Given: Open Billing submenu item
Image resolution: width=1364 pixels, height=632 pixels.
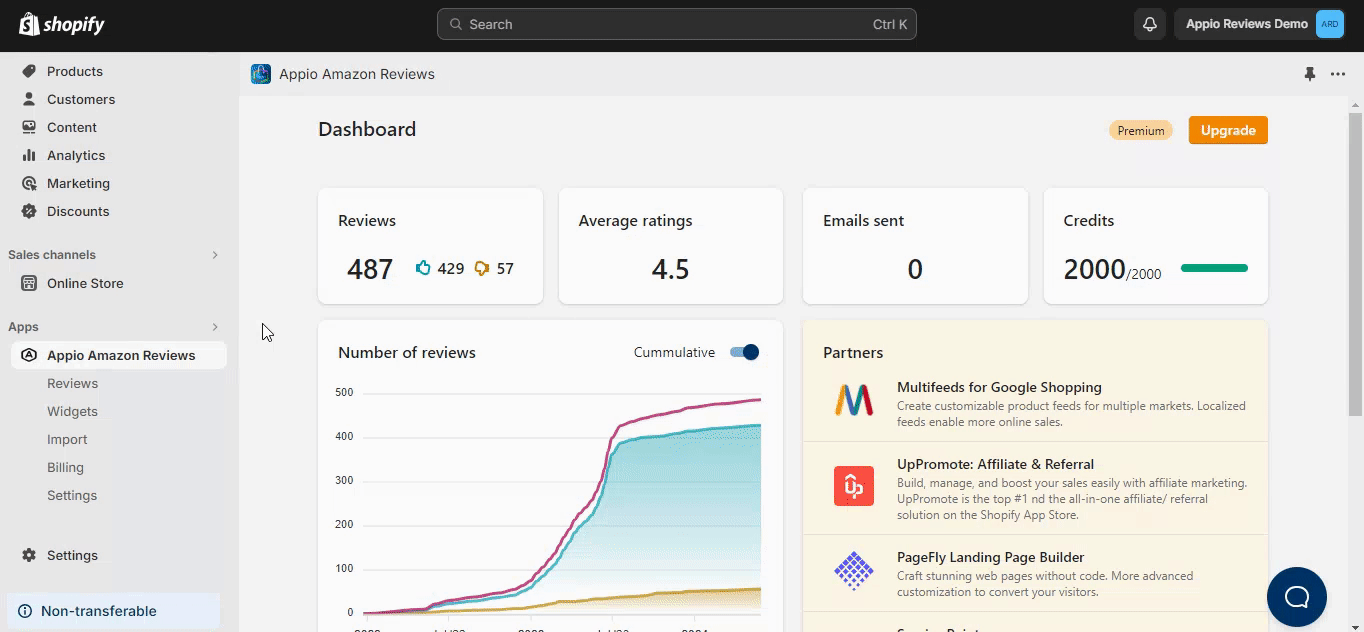Looking at the screenshot, I should 65,467.
